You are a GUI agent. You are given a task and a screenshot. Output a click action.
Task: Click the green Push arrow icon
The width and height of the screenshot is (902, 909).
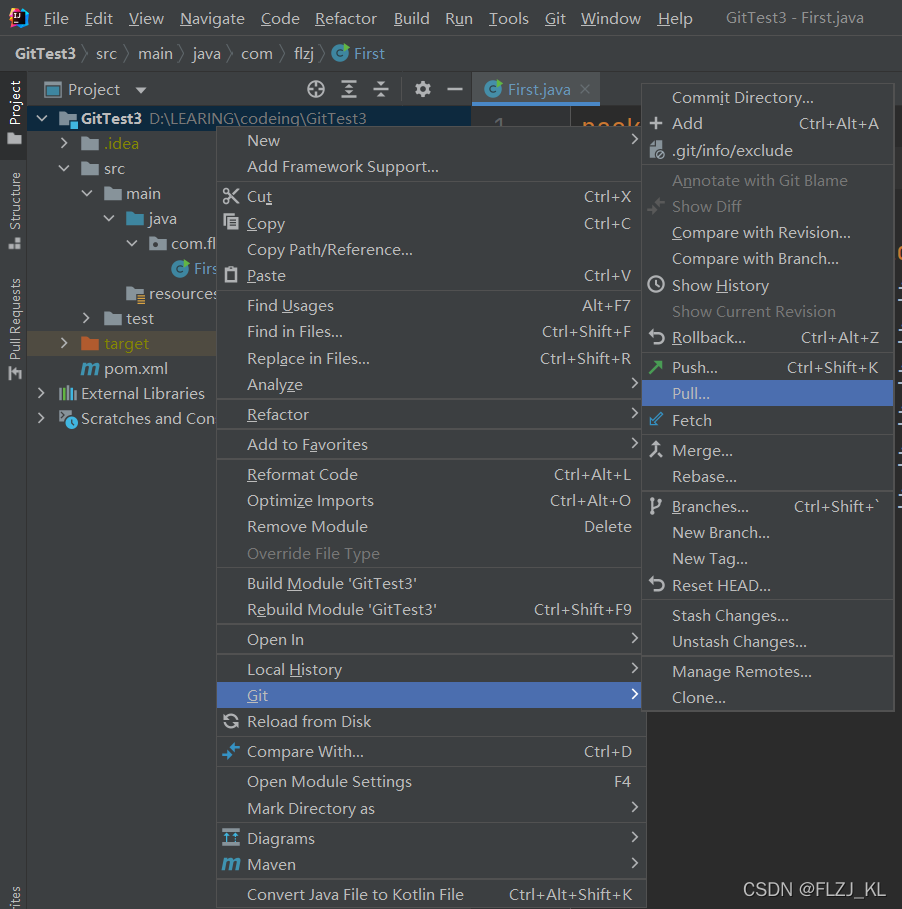tap(656, 367)
